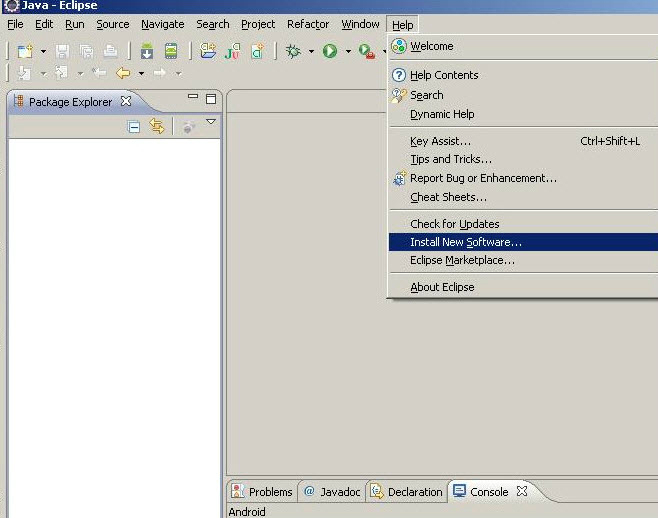Expand the Run configurations dropdown arrow
Screen dimensions: 658x518
pyautogui.click(x=348, y=51)
